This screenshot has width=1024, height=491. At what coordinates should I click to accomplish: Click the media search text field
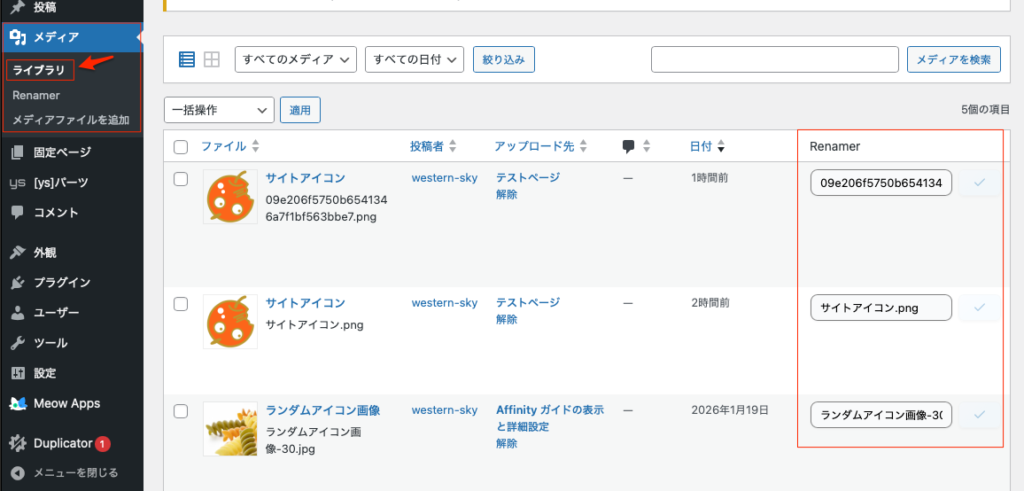[x=774, y=60]
